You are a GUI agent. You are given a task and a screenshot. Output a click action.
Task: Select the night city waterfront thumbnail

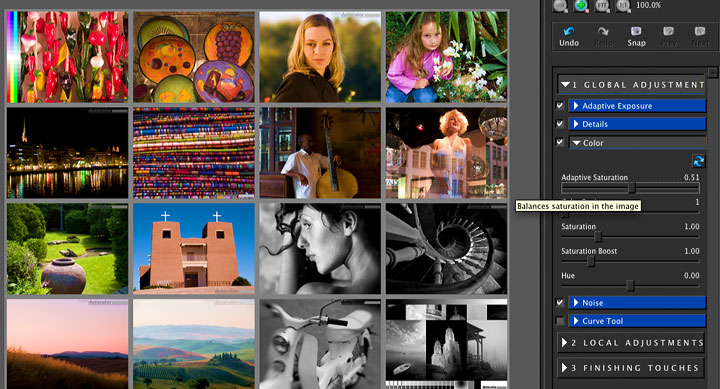click(68, 153)
